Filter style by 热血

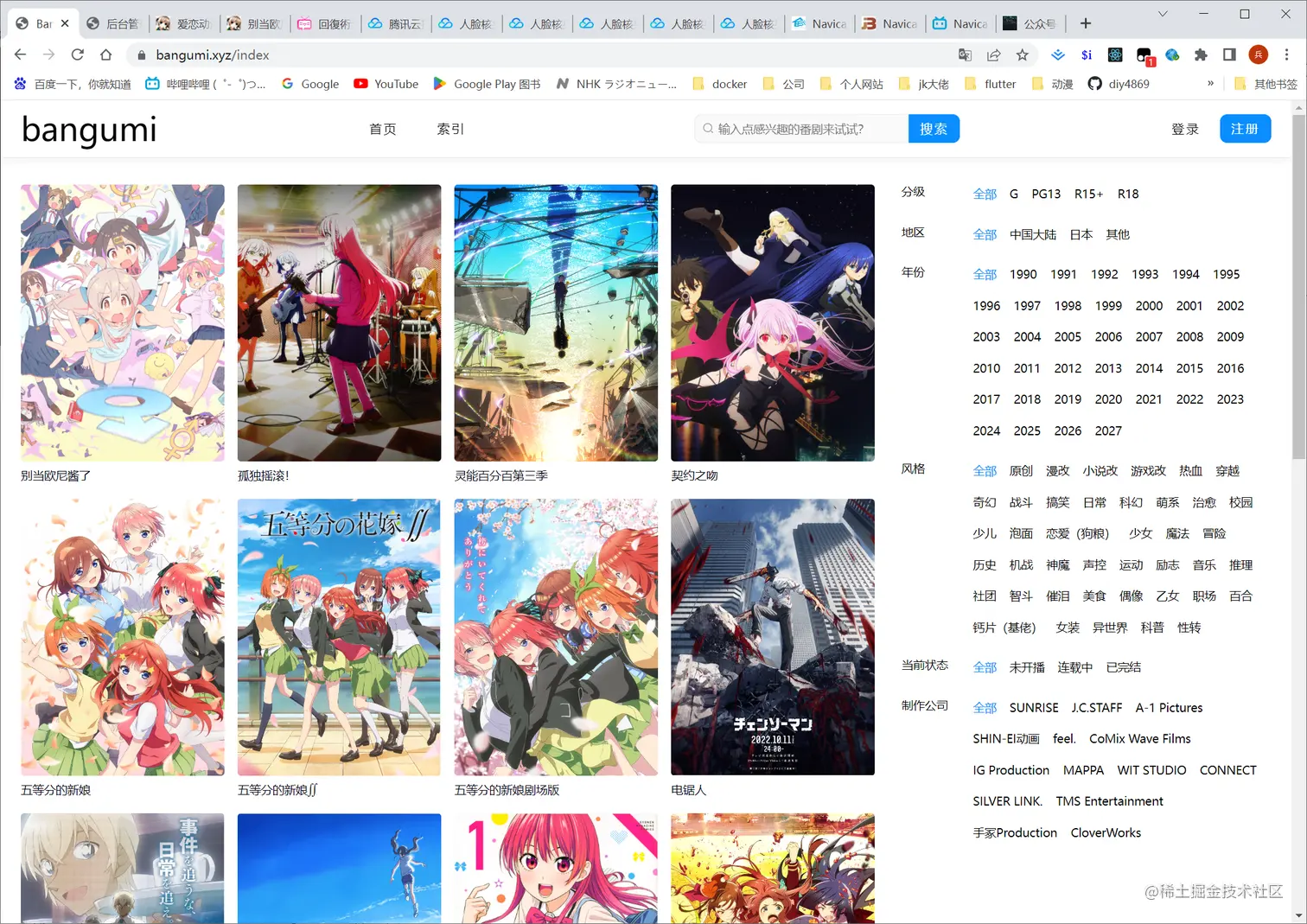[1190, 471]
